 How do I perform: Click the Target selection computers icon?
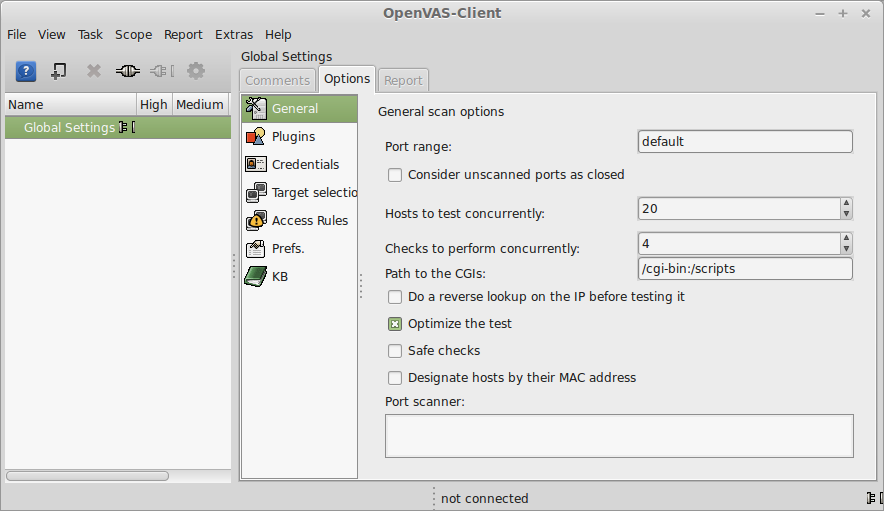[x=256, y=192]
